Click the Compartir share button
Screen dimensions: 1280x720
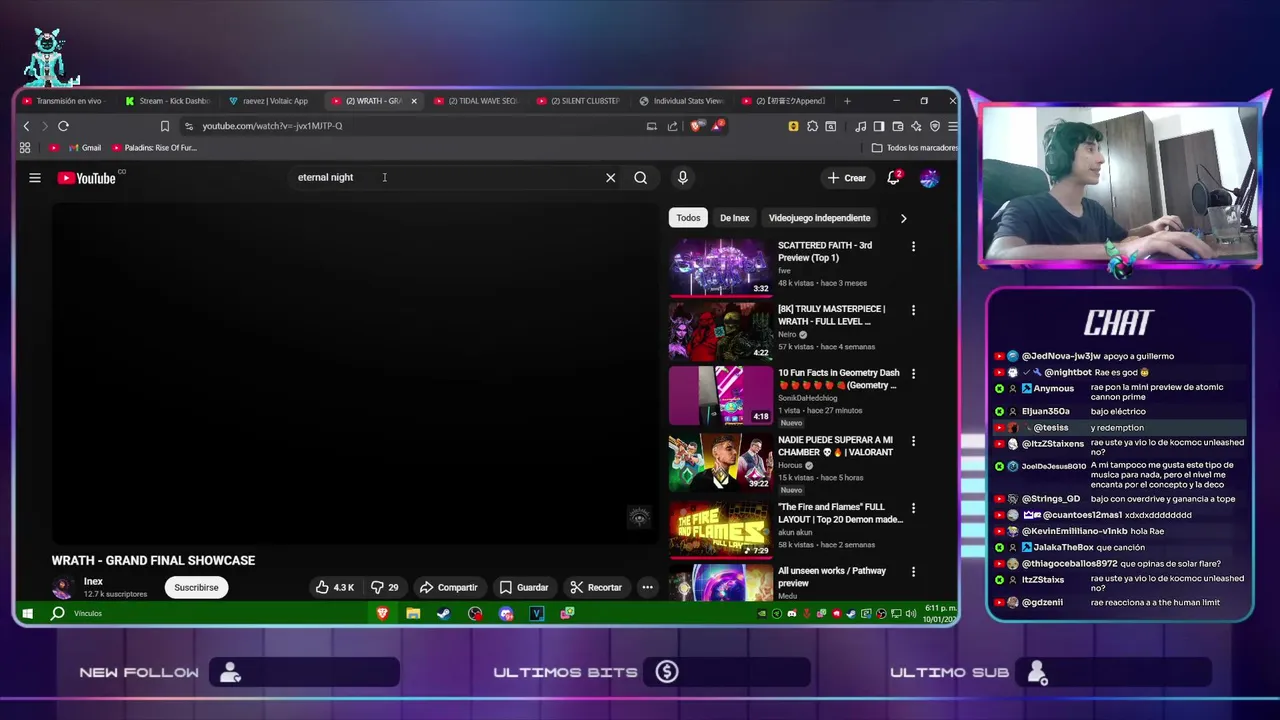(448, 587)
